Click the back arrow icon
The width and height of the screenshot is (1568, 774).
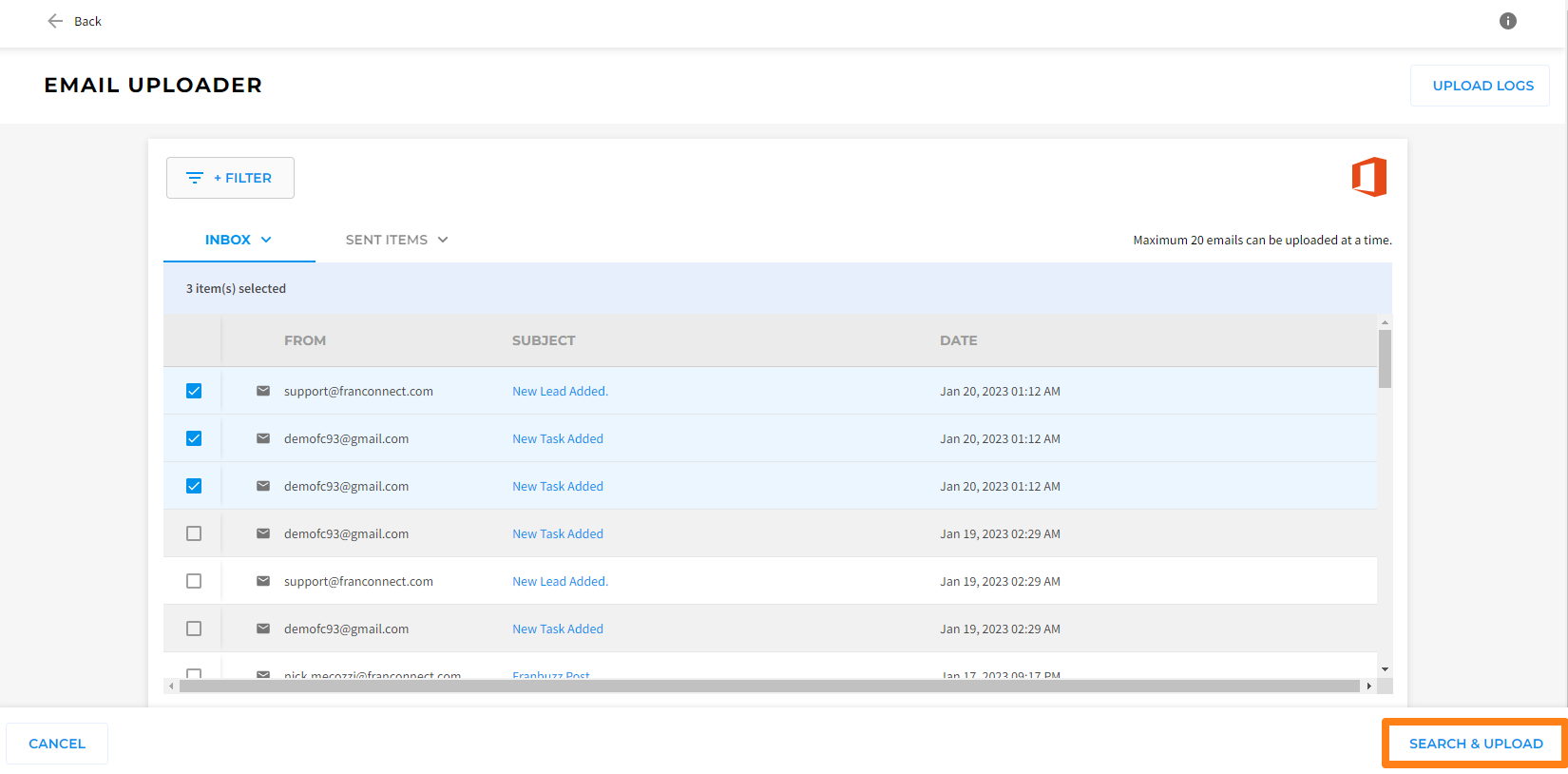(x=55, y=21)
